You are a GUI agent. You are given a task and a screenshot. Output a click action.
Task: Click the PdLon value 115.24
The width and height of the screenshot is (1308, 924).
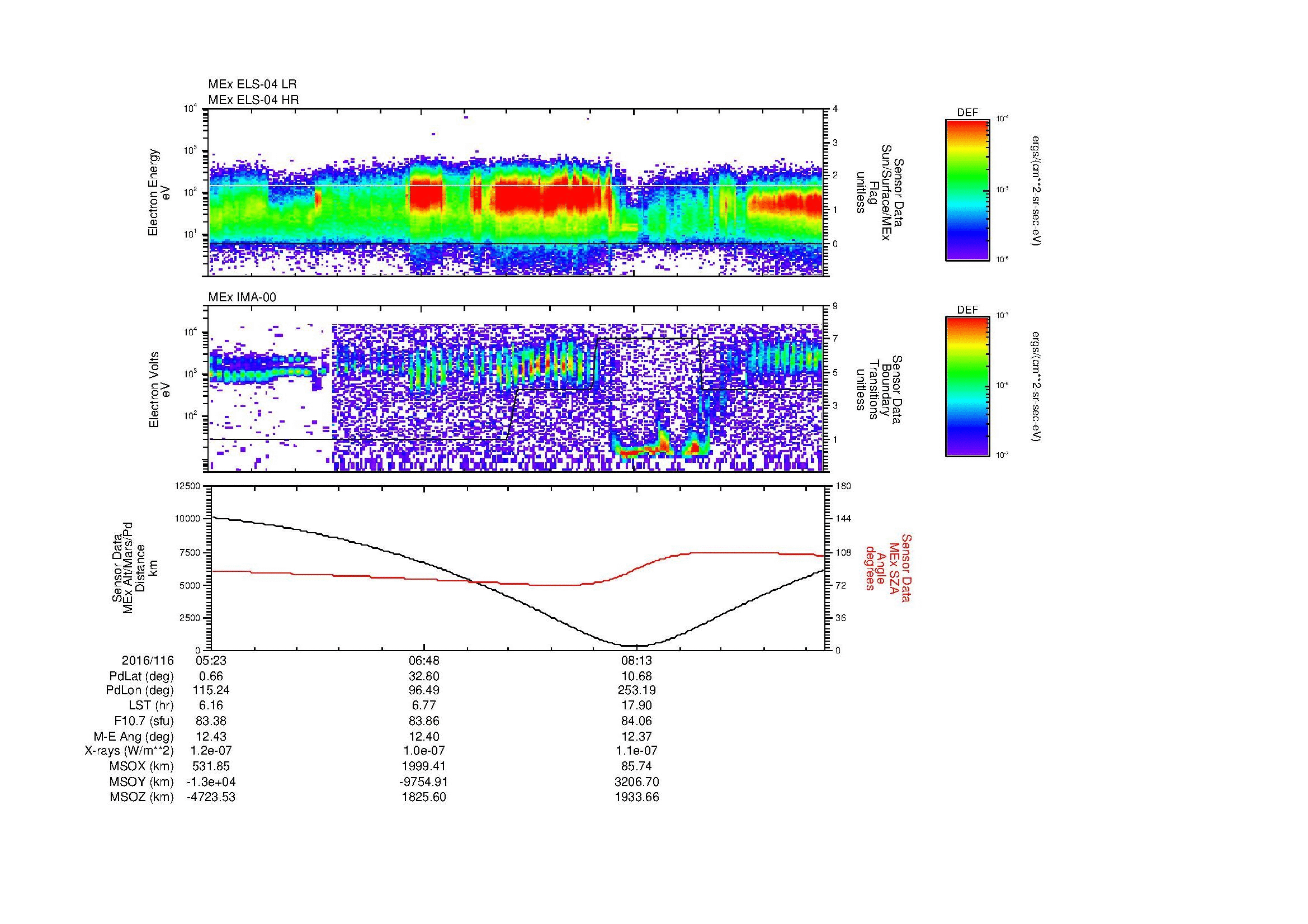211,690
